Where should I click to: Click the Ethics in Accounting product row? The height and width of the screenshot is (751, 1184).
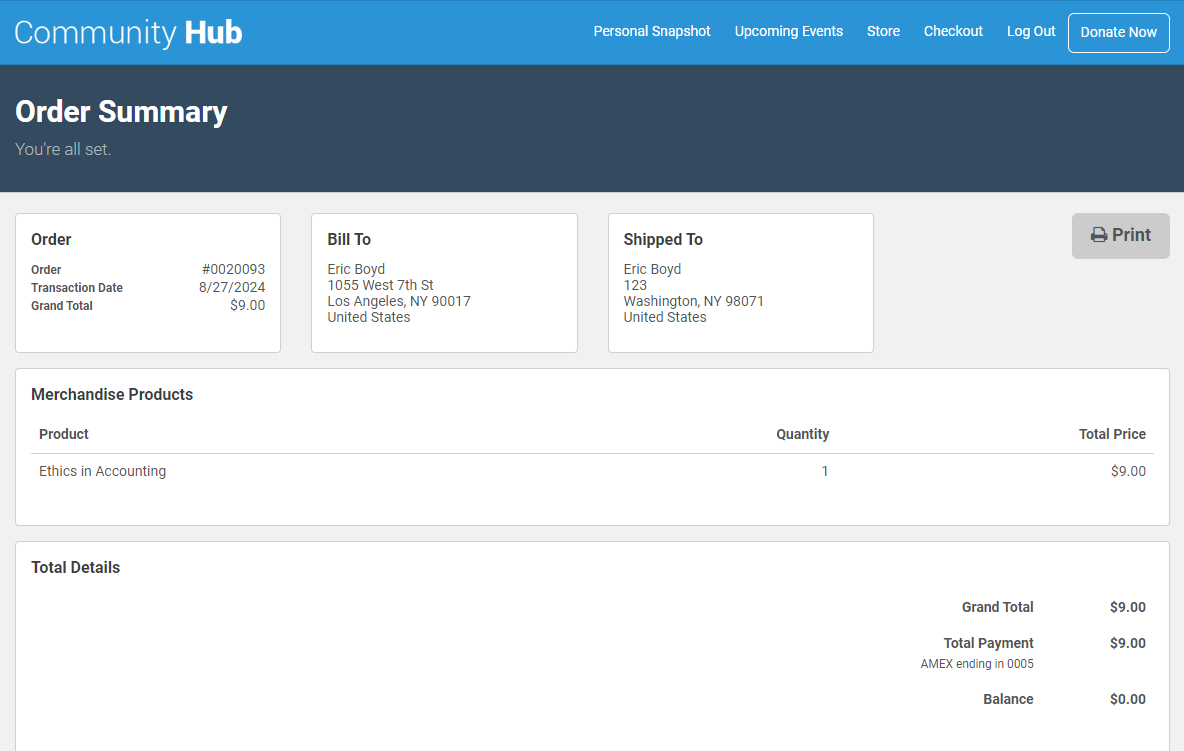[102, 471]
